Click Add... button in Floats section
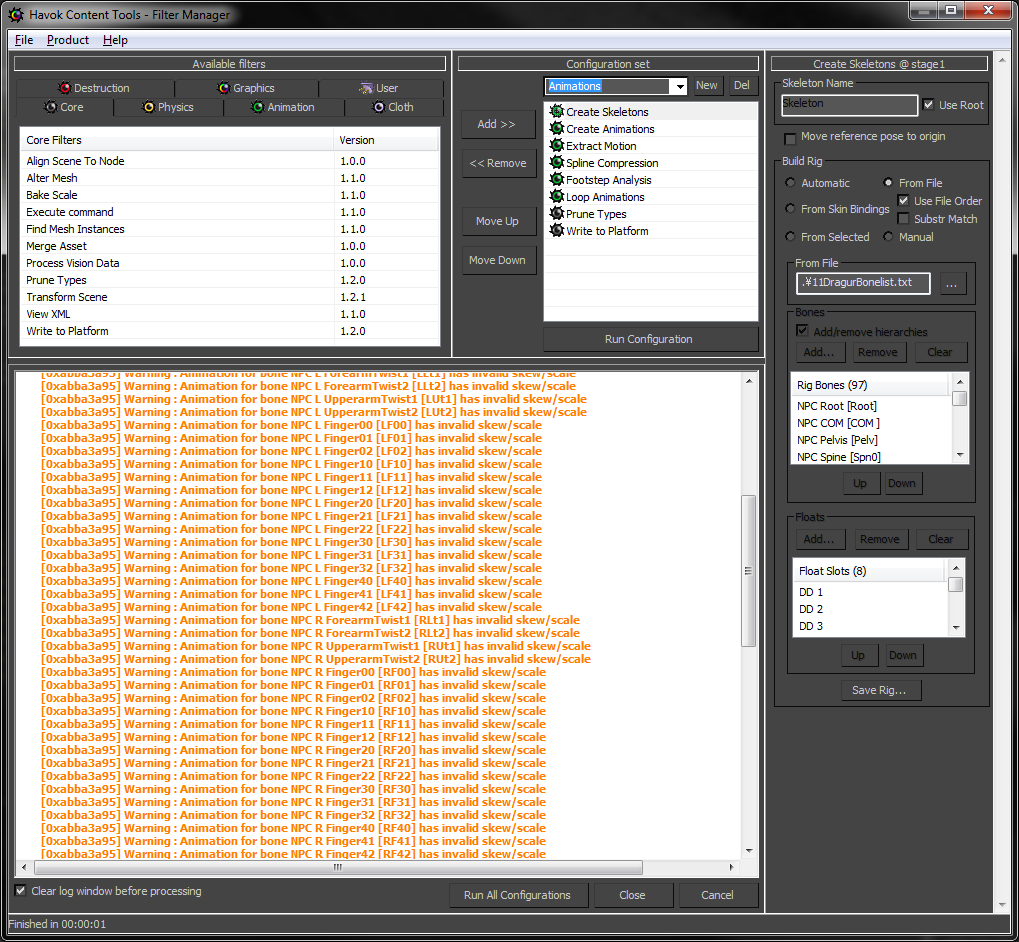Image resolution: width=1019 pixels, height=942 pixels. pos(819,539)
